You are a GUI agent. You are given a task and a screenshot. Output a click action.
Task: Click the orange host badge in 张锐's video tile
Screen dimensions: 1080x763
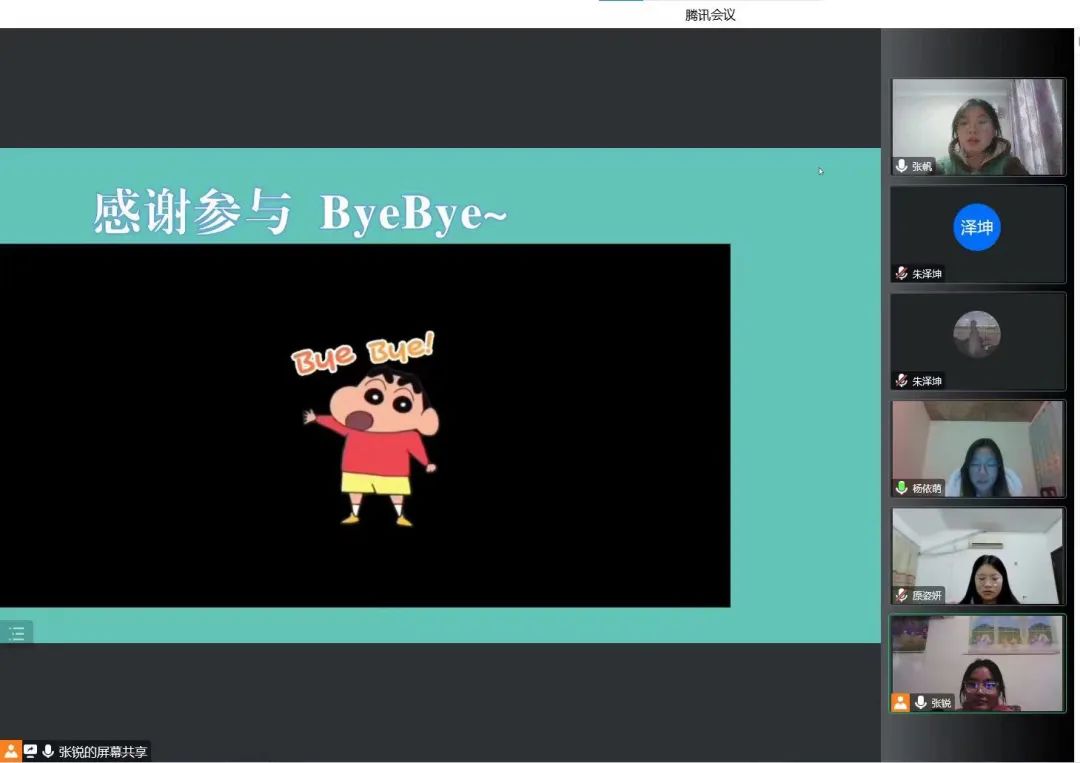tap(900, 702)
